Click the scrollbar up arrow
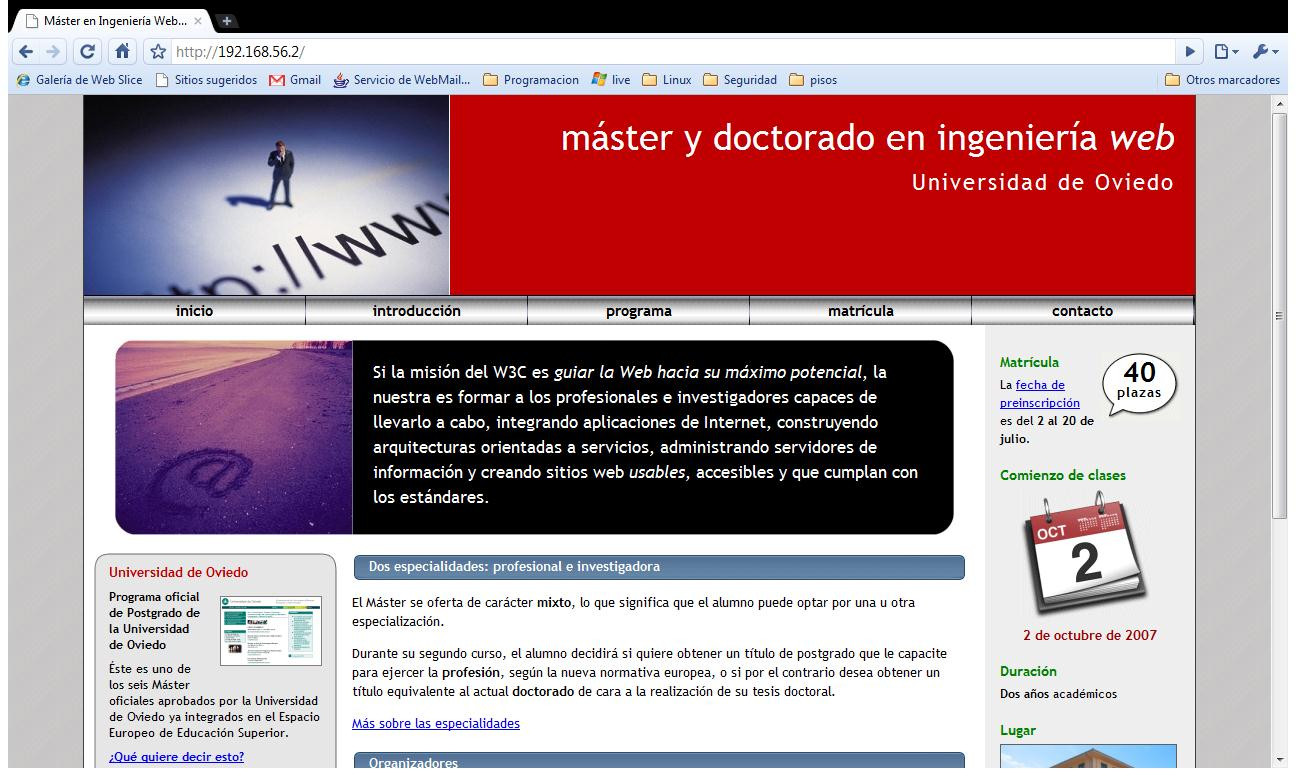1296x776 pixels. [x=1279, y=103]
